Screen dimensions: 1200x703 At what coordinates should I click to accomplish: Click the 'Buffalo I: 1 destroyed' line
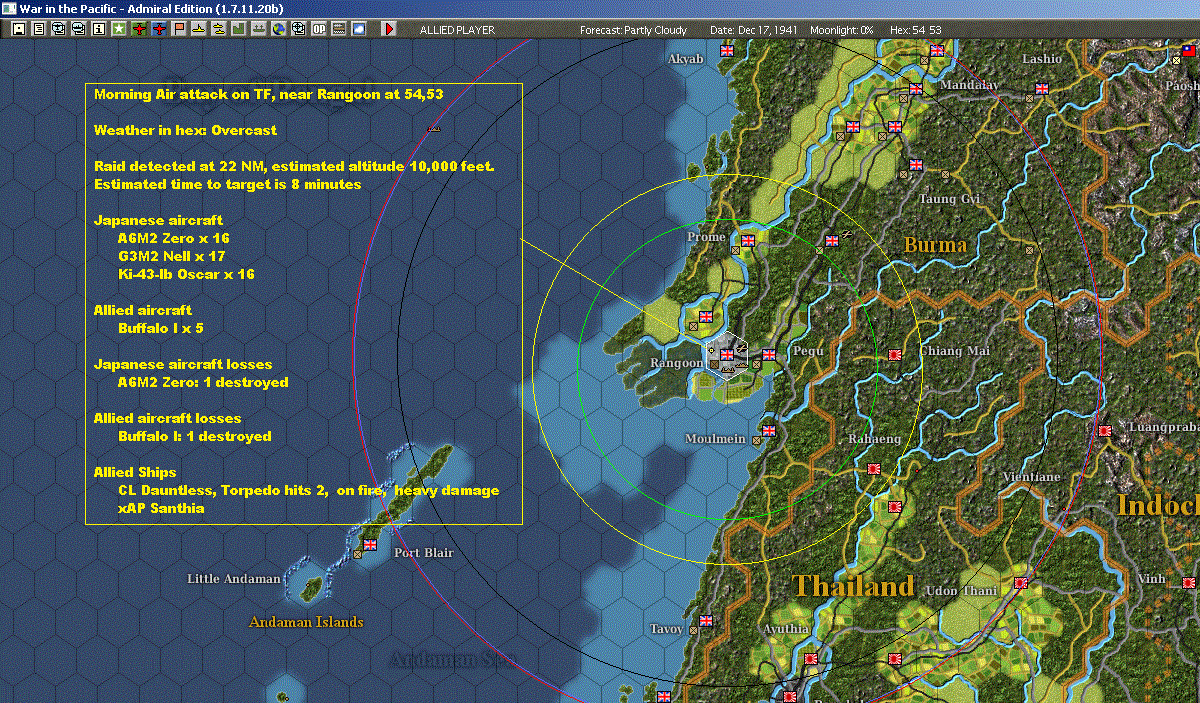(x=195, y=436)
